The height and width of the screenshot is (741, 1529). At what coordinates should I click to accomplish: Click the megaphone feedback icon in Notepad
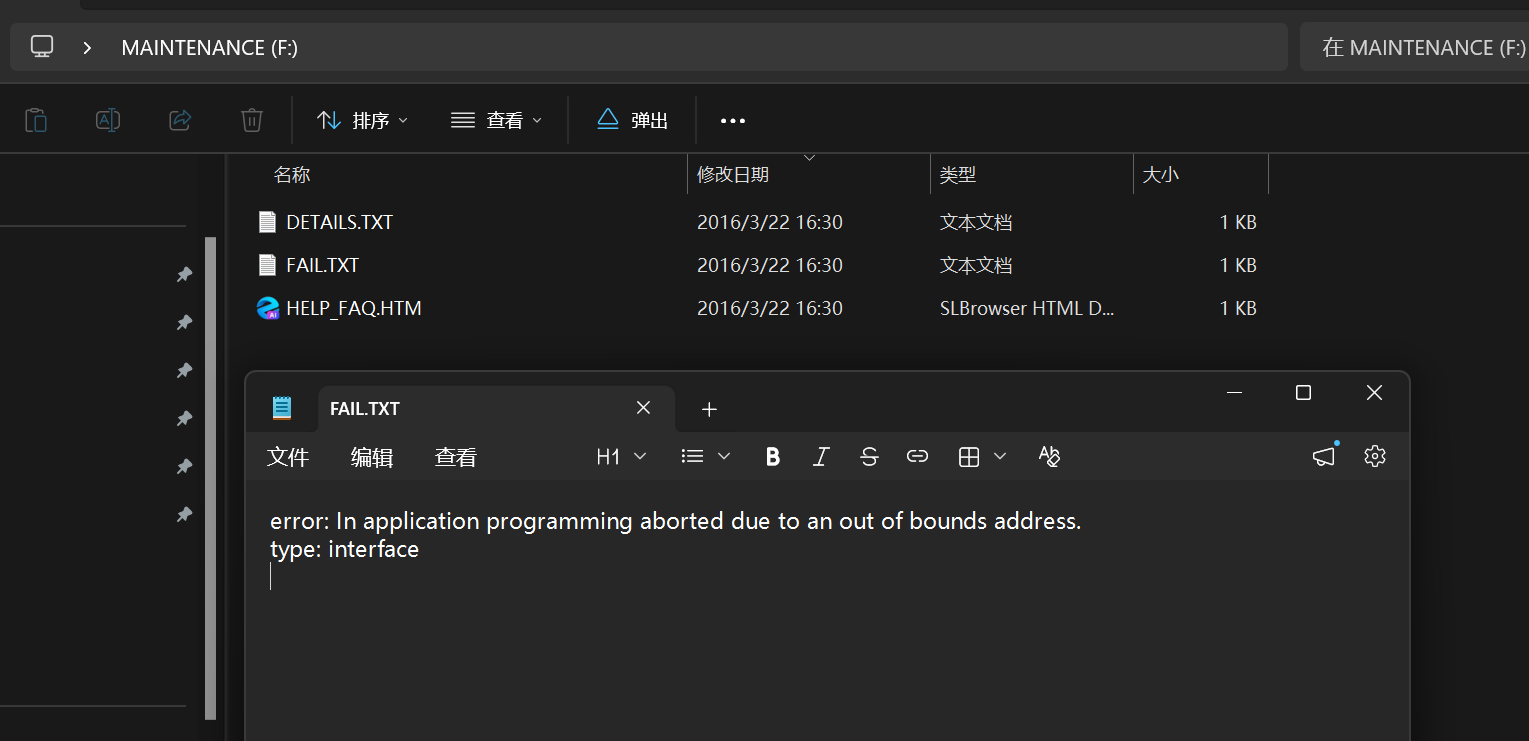pos(1324,456)
